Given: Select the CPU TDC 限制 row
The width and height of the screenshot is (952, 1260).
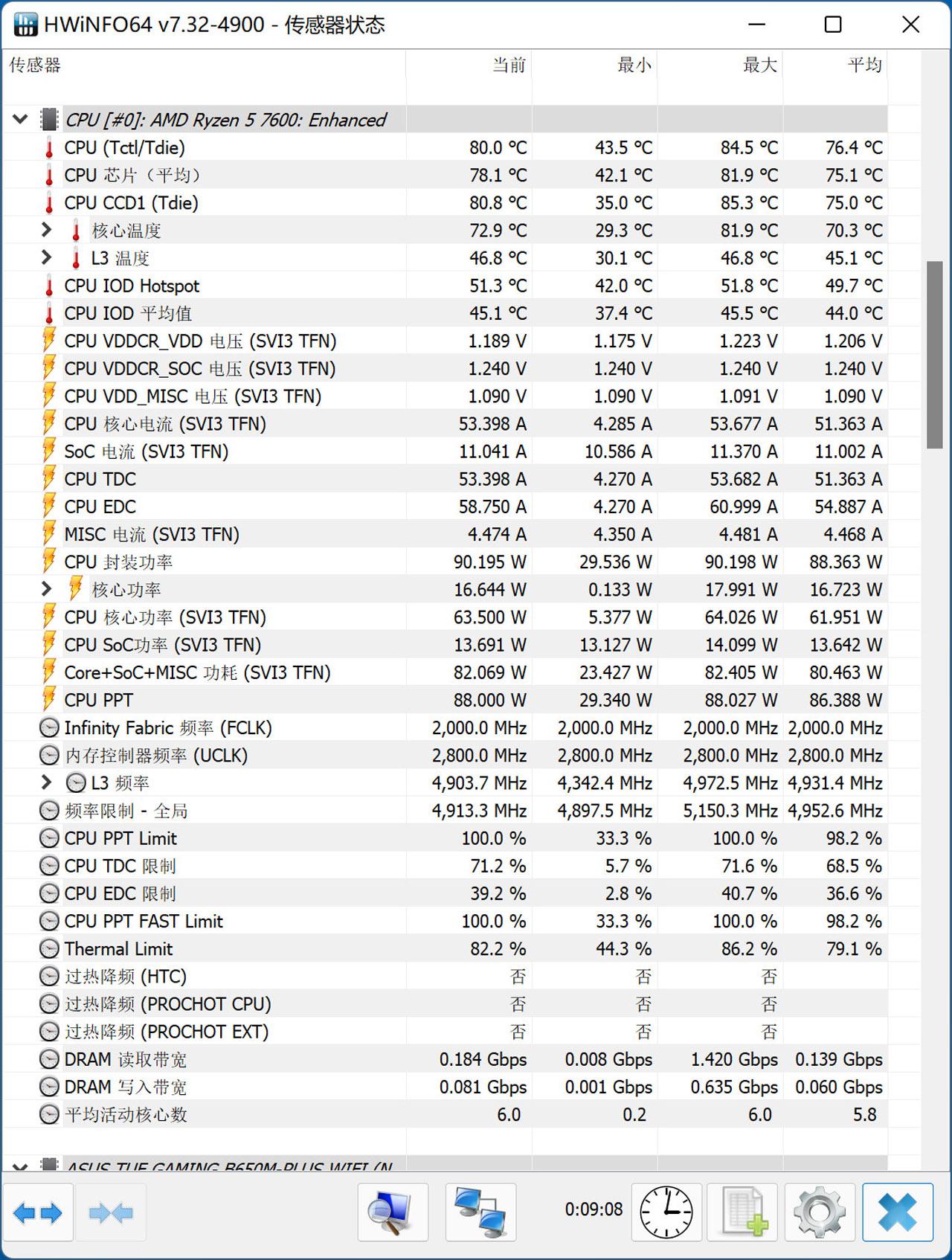Looking at the screenshot, I should click(445, 866).
